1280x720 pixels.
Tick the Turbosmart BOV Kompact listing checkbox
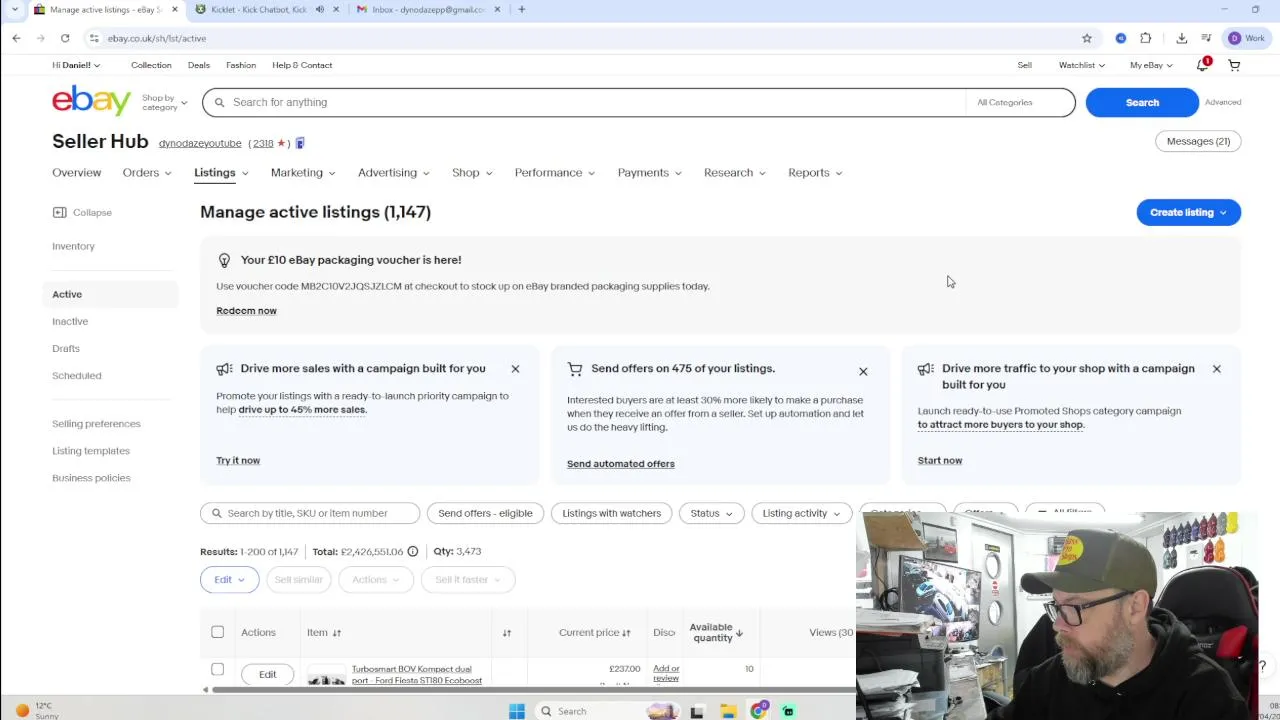pyautogui.click(x=217, y=669)
